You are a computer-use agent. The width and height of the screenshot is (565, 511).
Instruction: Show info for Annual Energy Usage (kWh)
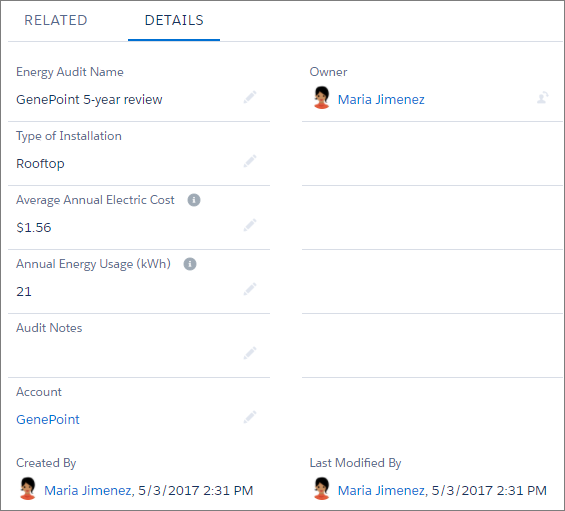[x=190, y=264]
